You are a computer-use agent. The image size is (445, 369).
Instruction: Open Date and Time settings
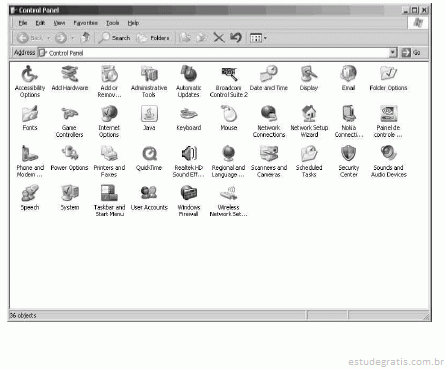tap(269, 78)
